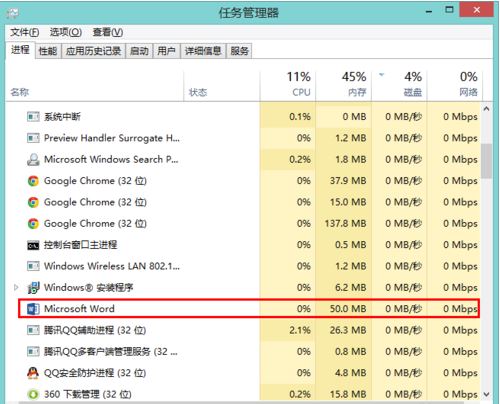Sort by the 状态 column header
The image size is (500, 404).
point(222,86)
